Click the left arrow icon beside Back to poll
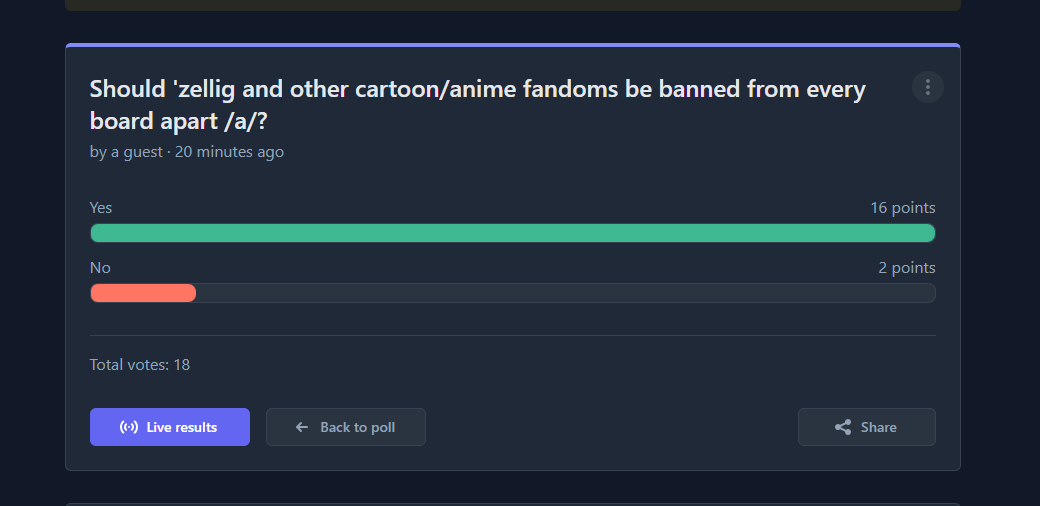This screenshot has width=1040, height=506. pyautogui.click(x=302, y=427)
